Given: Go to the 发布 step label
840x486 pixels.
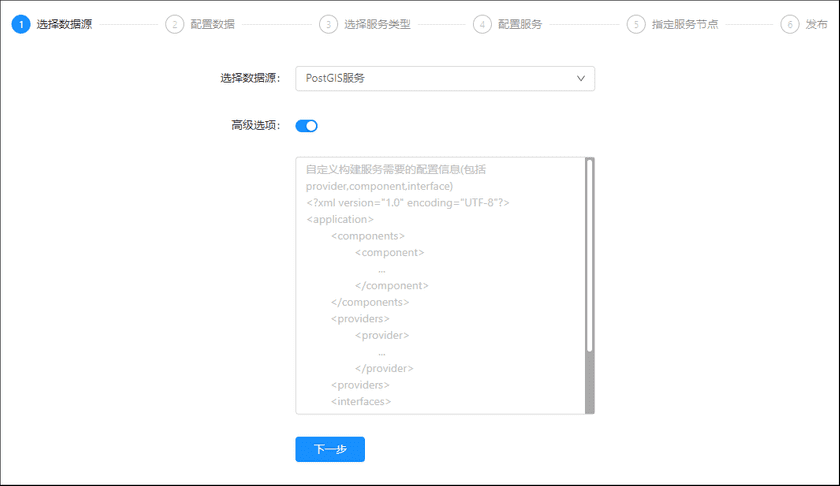Looking at the screenshot, I should tap(816, 24).
